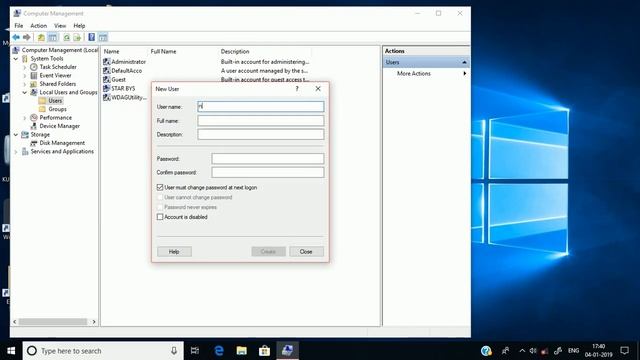
Task: Click the Device Manager tree icon
Action: [34, 126]
